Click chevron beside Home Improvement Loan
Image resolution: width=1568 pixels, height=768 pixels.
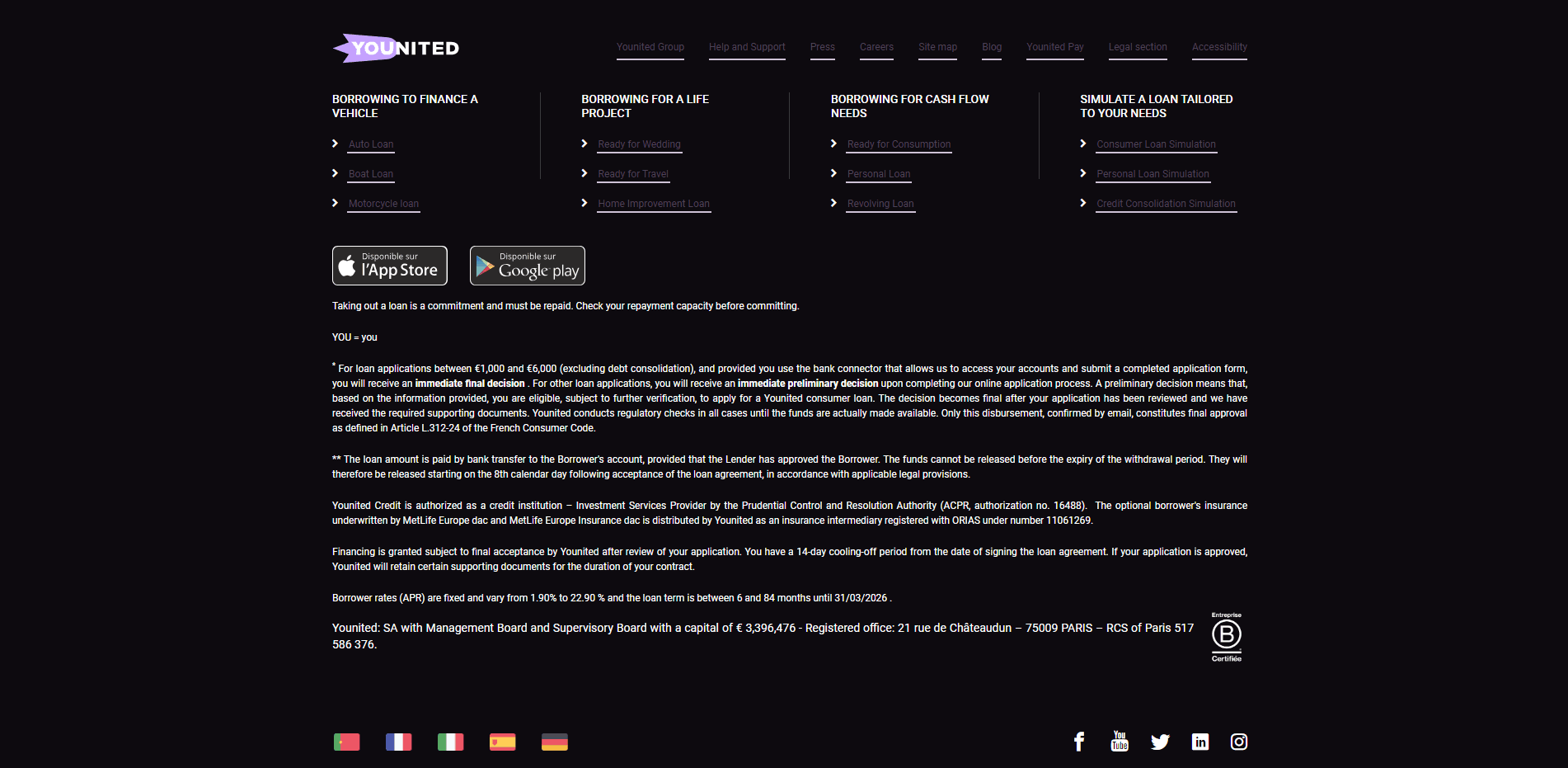point(584,203)
